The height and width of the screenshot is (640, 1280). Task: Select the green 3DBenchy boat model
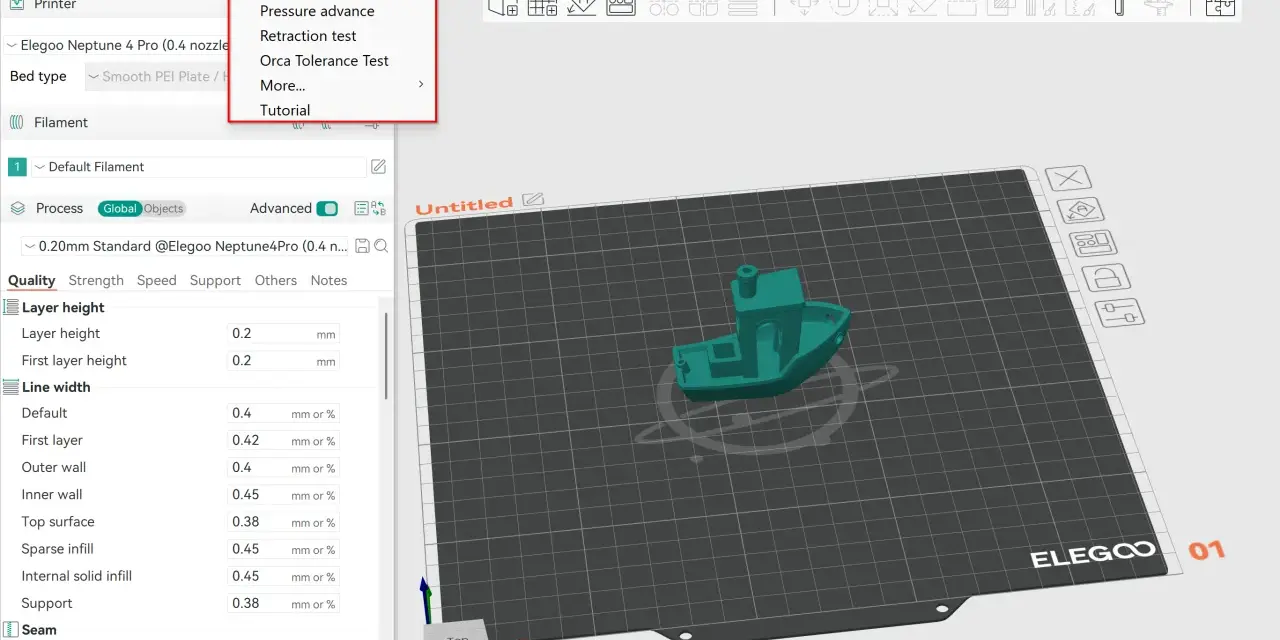coord(760,337)
